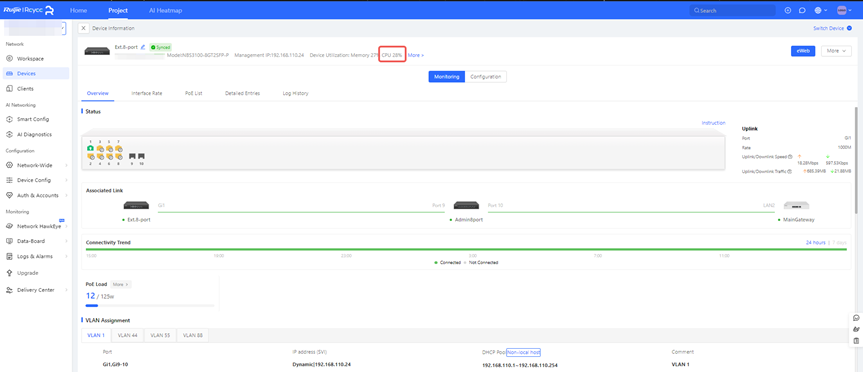
Task: Select the VLAN 55 tab
Action: [160, 335]
